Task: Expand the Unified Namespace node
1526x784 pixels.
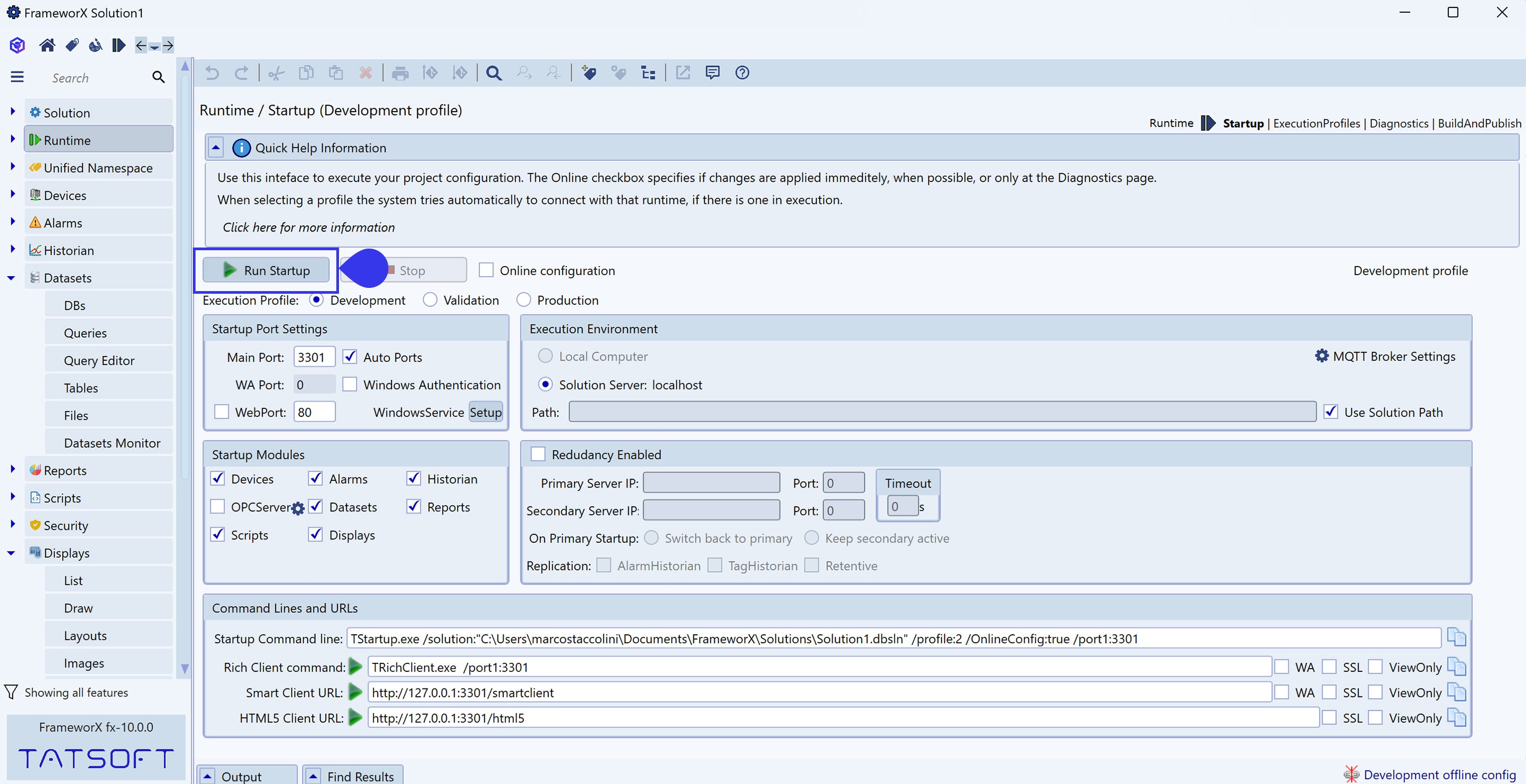Action: click(12, 166)
